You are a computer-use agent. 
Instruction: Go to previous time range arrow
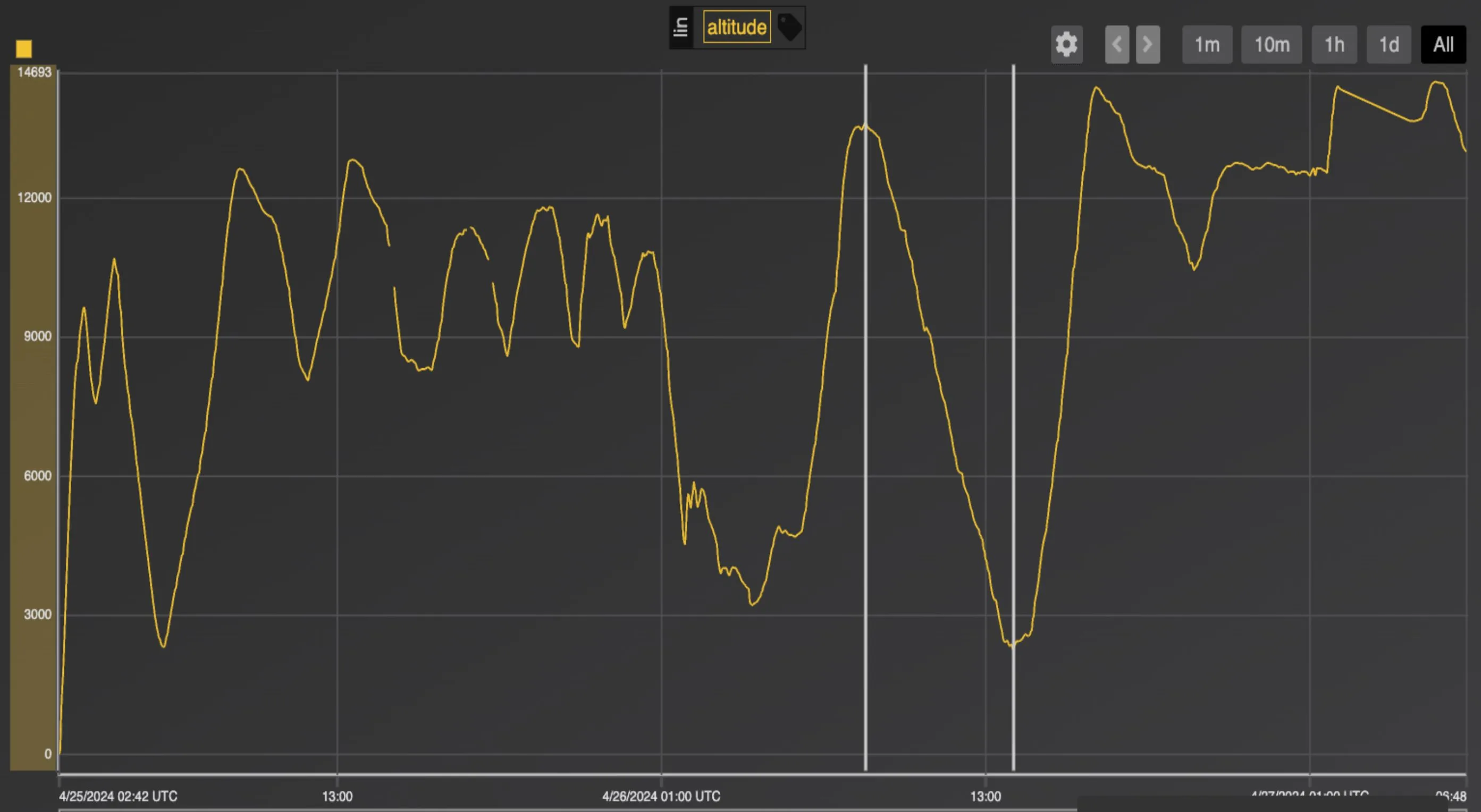click(x=1116, y=44)
